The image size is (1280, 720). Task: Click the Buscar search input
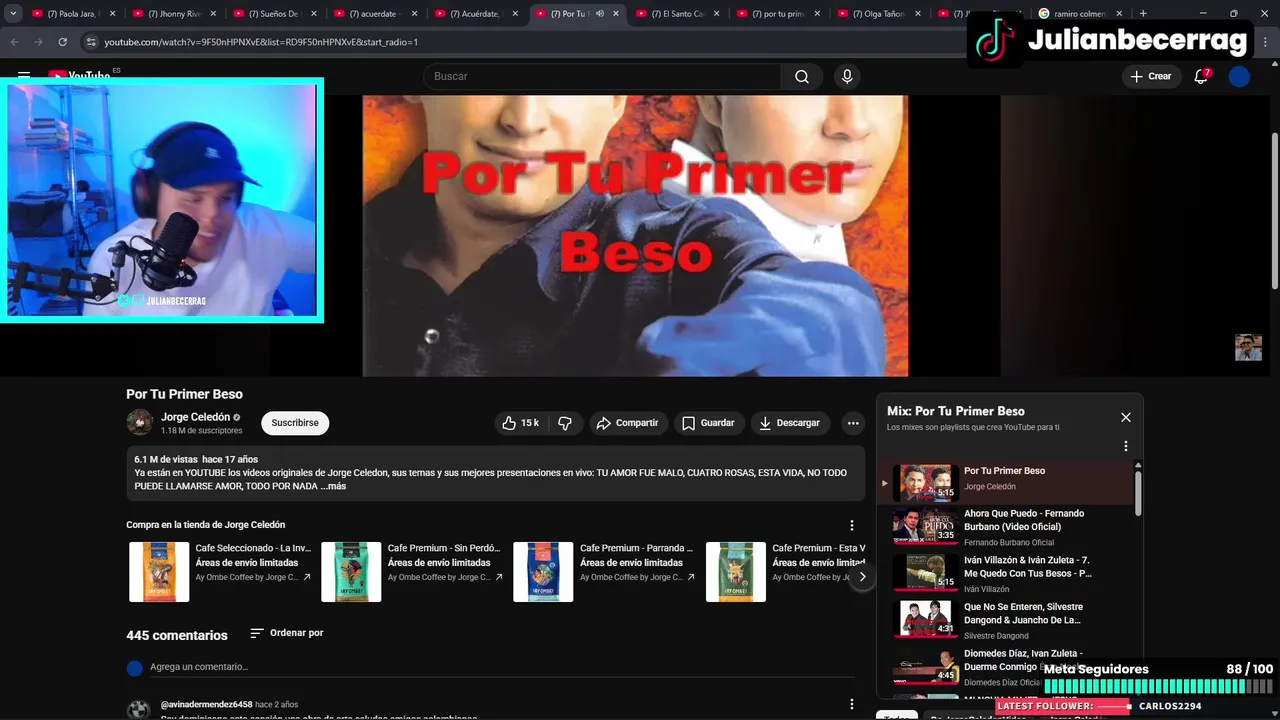(x=602, y=77)
